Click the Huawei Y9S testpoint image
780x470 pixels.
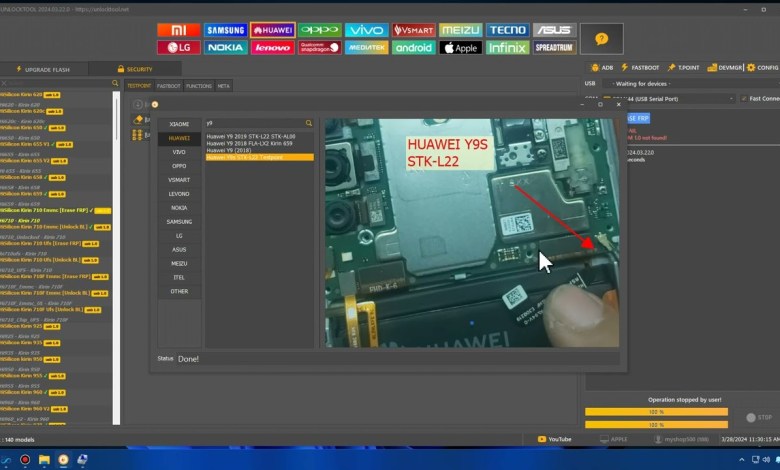(x=472, y=233)
